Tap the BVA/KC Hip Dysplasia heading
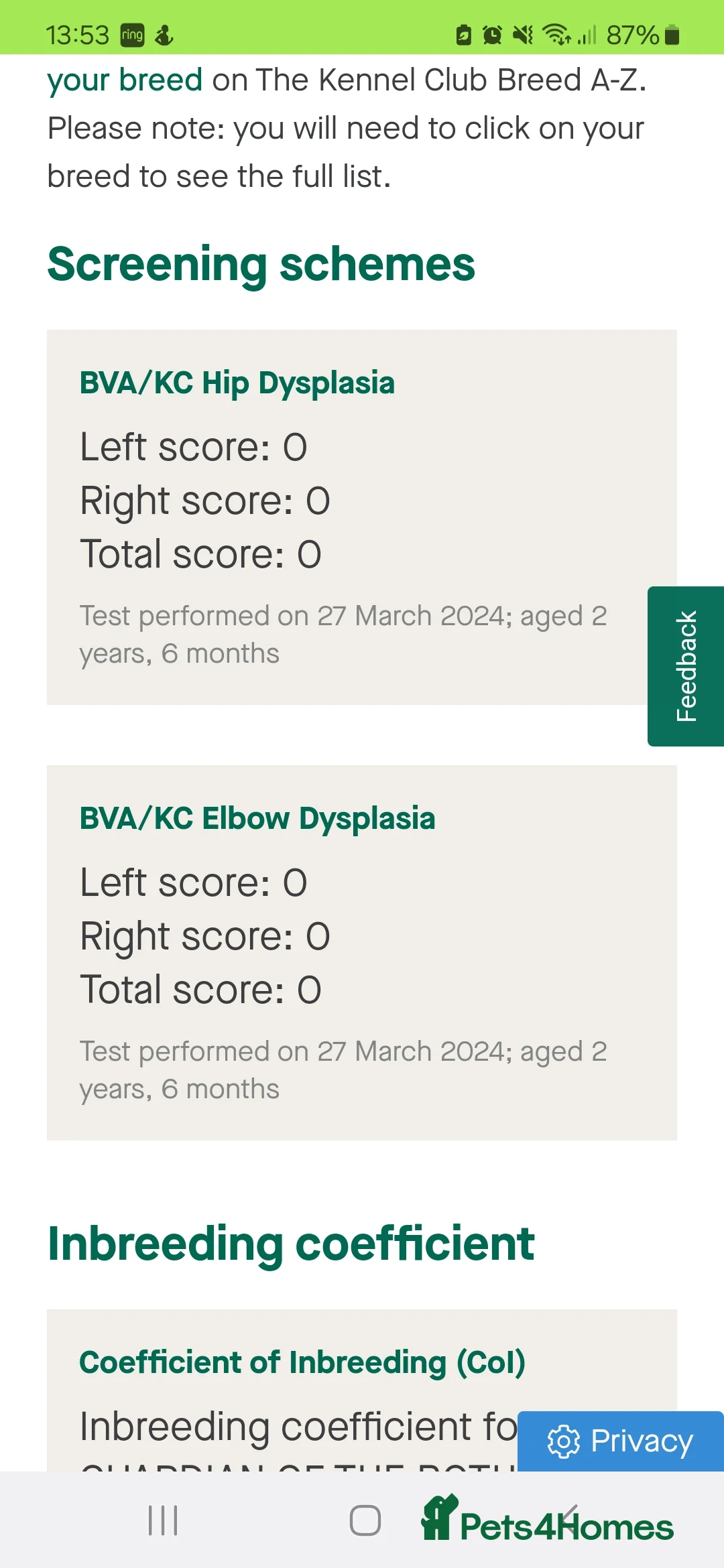This screenshot has height=1568, width=724. pos(237,383)
